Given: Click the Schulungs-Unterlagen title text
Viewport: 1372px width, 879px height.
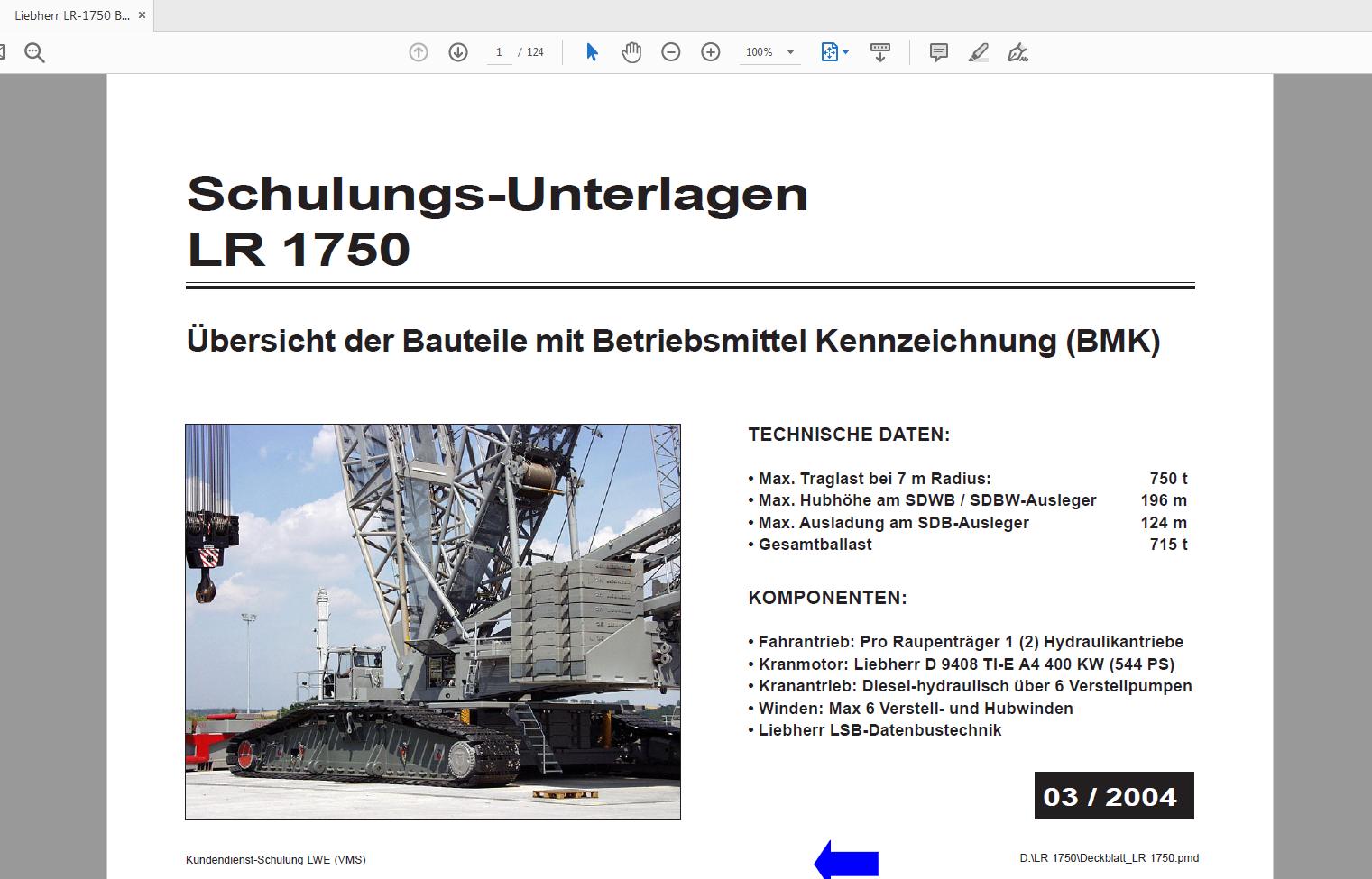Looking at the screenshot, I should click(x=497, y=194).
